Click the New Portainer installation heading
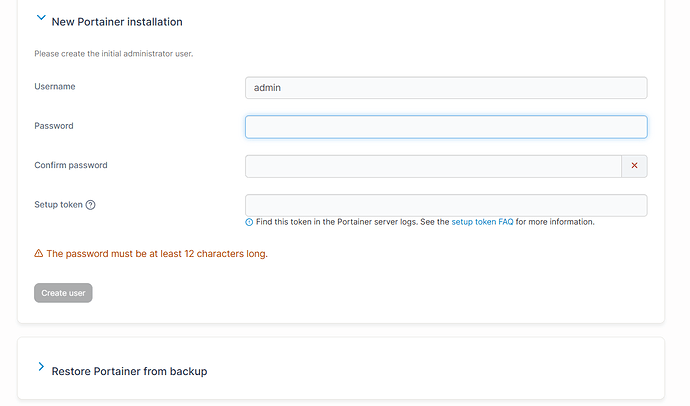 click(x=117, y=22)
